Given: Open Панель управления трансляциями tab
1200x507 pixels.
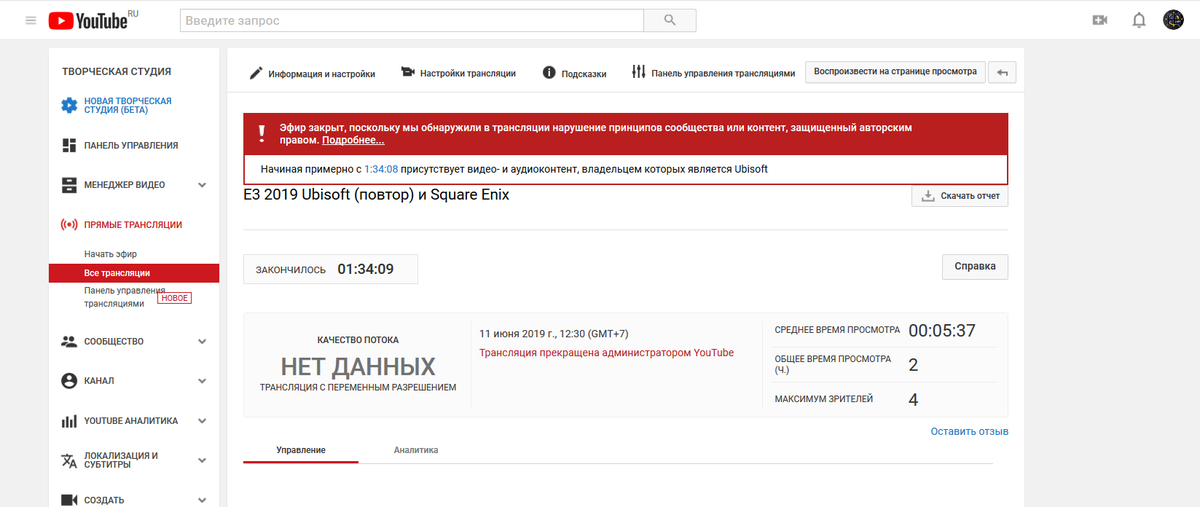Looking at the screenshot, I should coord(713,73).
